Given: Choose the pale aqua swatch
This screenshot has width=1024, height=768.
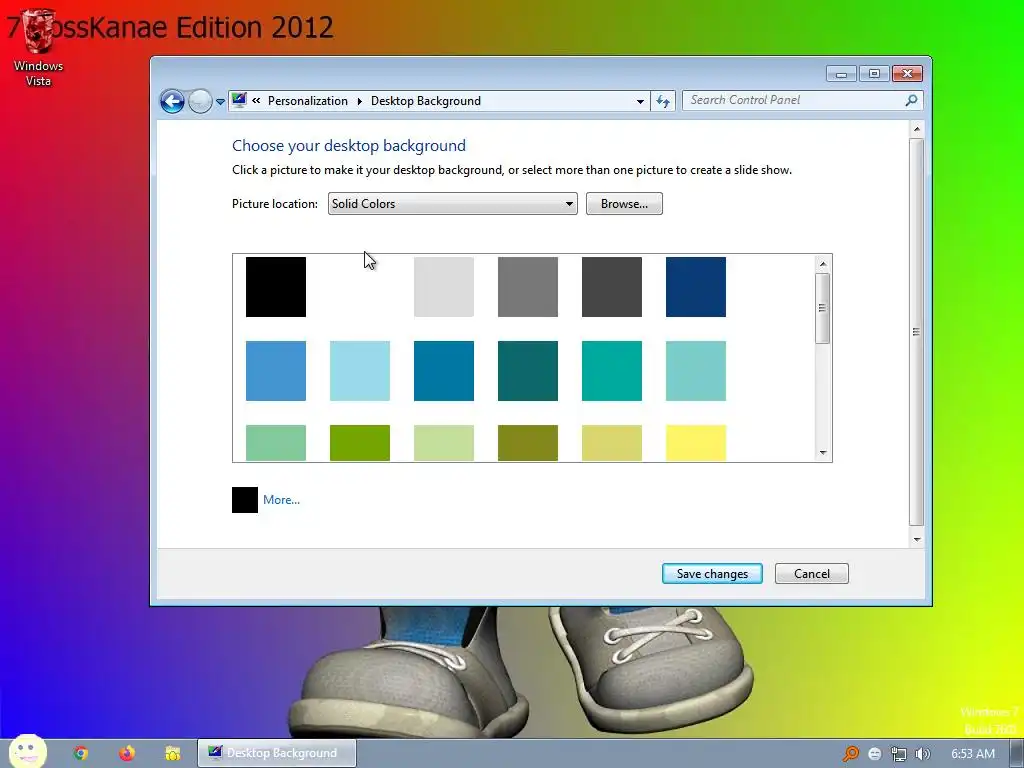Looking at the screenshot, I should click(696, 371).
